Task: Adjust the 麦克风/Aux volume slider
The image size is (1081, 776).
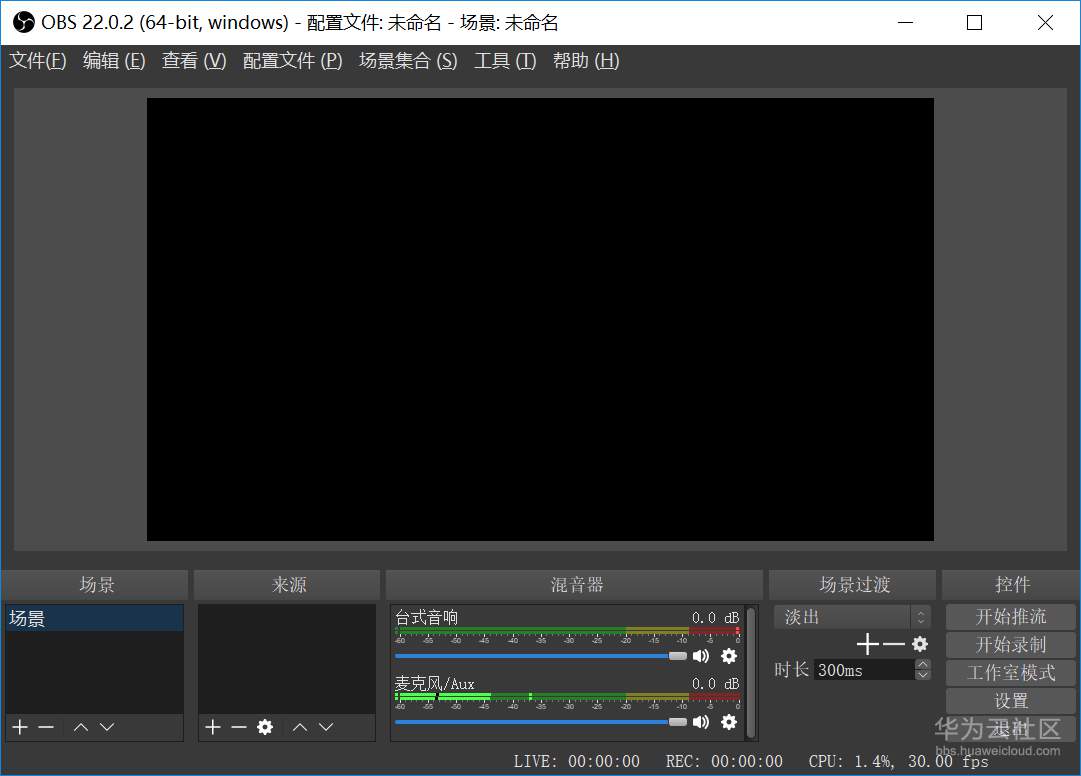Action: [540, 722]
